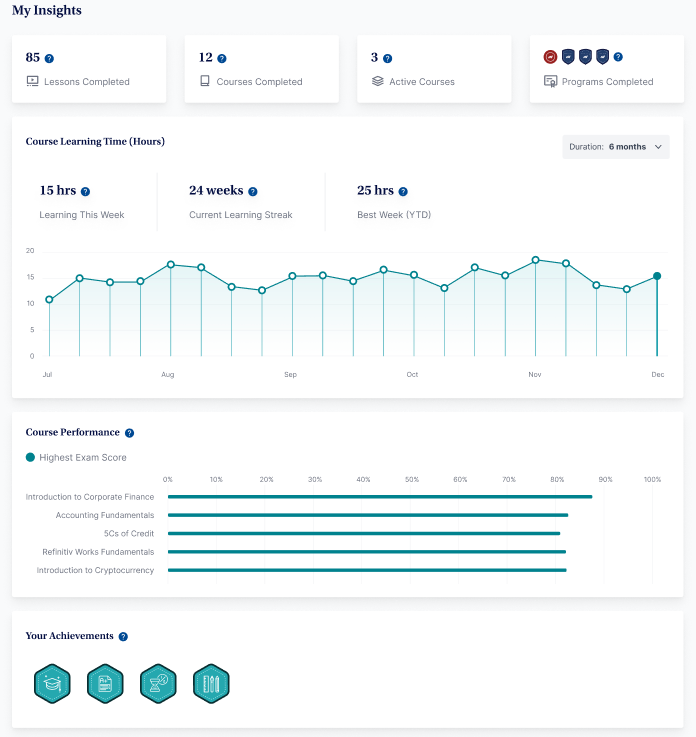
Task: Open the Active Courses card
Action: click(x=434, y=69)
